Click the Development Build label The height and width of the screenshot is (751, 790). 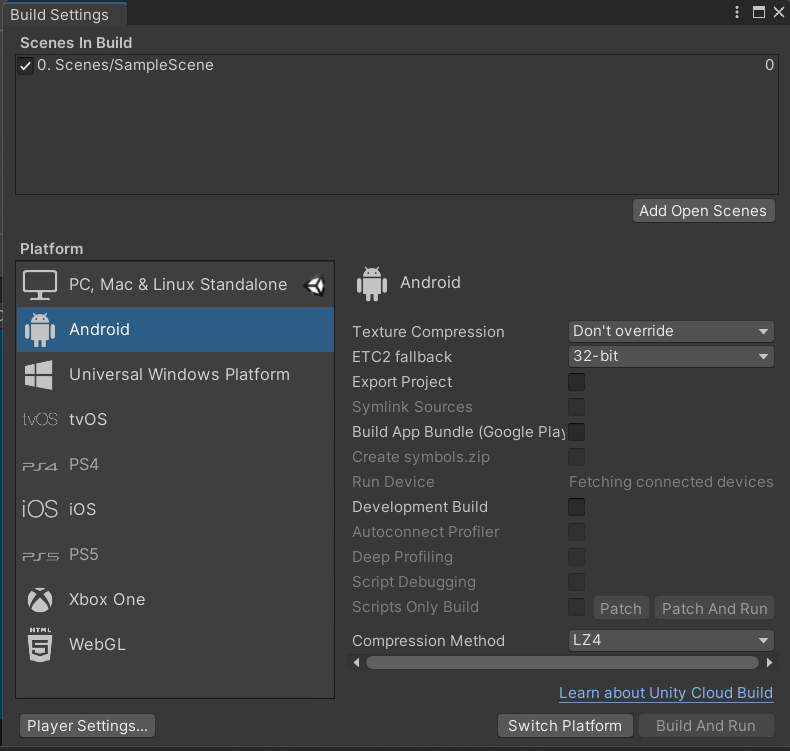420,507
